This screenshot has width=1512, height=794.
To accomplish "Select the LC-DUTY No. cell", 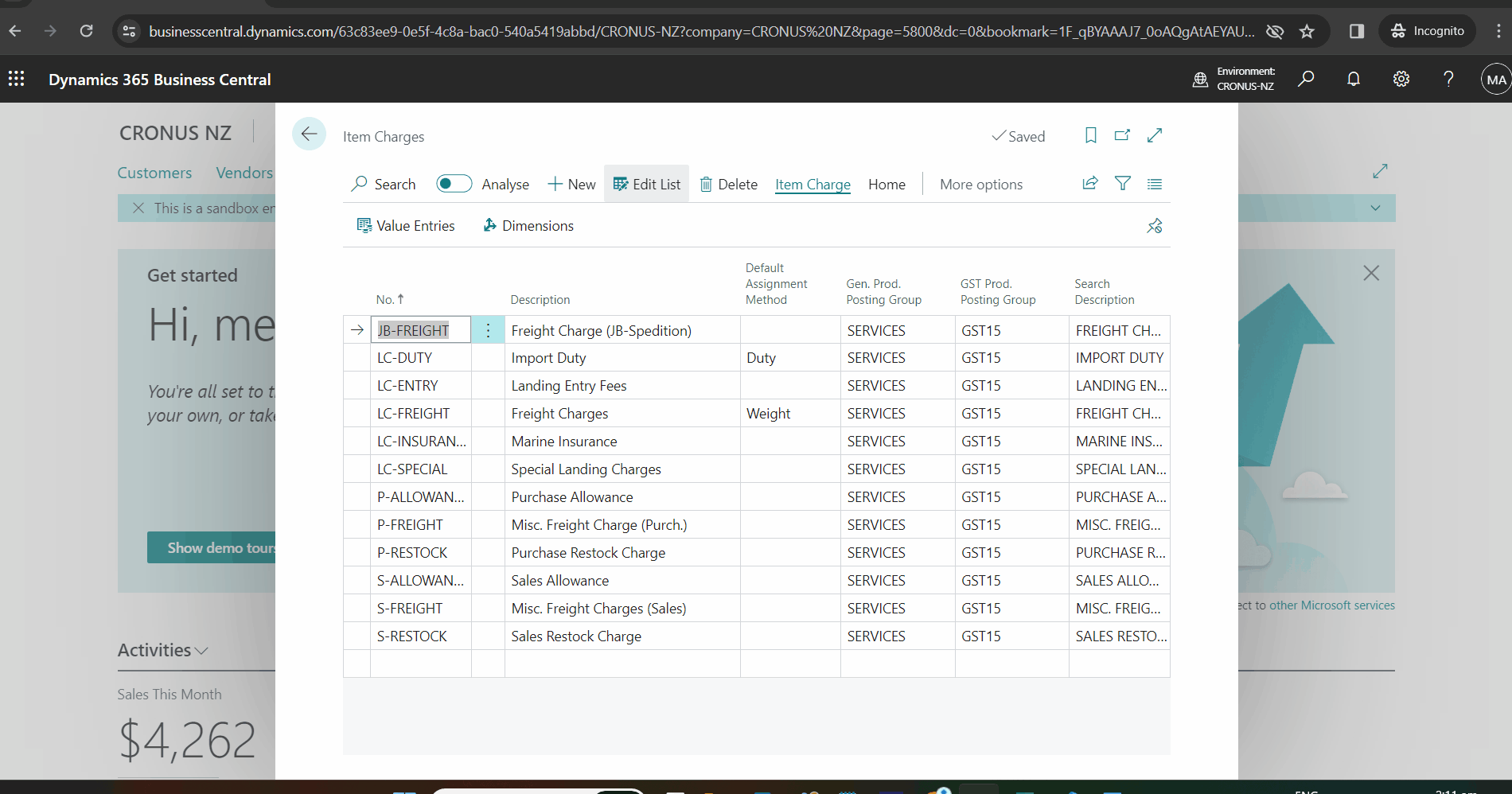I will [420, 358].
